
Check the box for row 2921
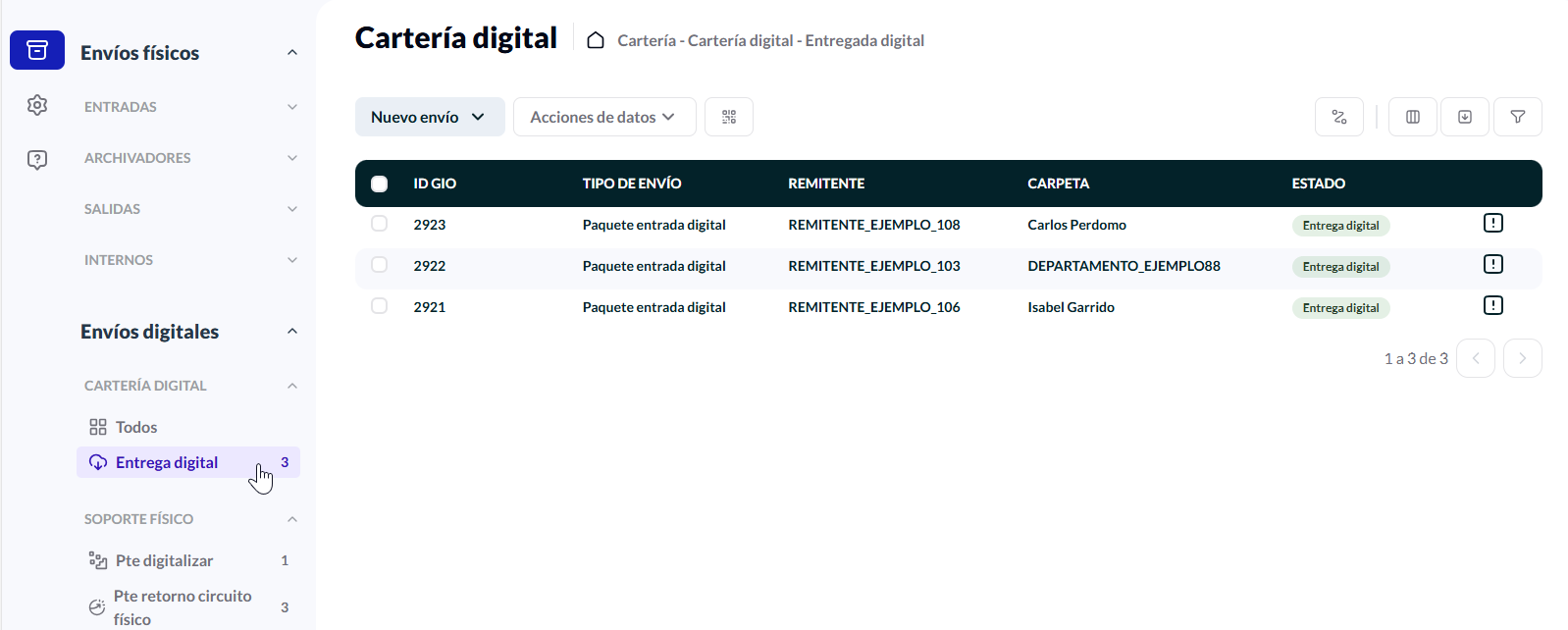point(380,306)
